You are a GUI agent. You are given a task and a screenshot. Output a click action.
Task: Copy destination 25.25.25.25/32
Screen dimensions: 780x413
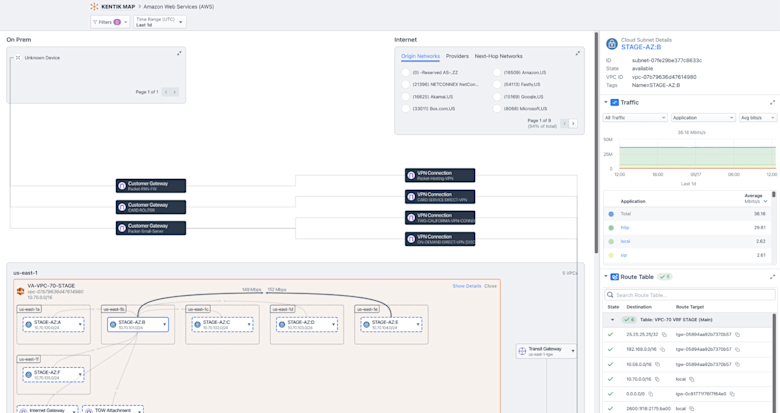(664, 335)
